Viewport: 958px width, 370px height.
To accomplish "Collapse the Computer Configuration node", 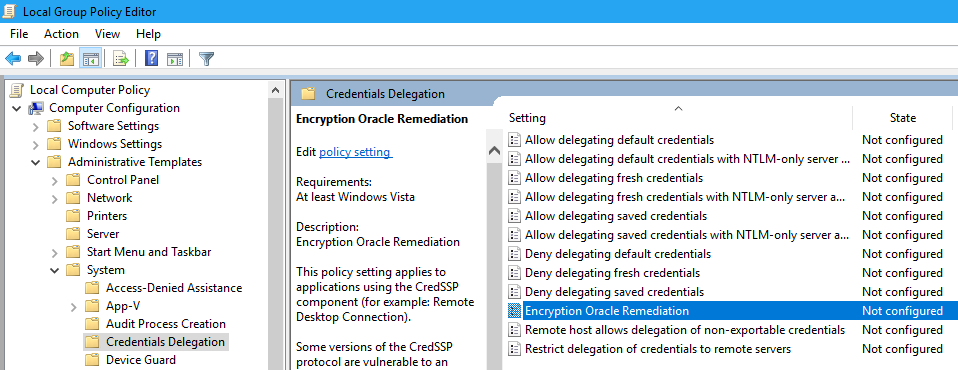I will click(x=16, y=109).
